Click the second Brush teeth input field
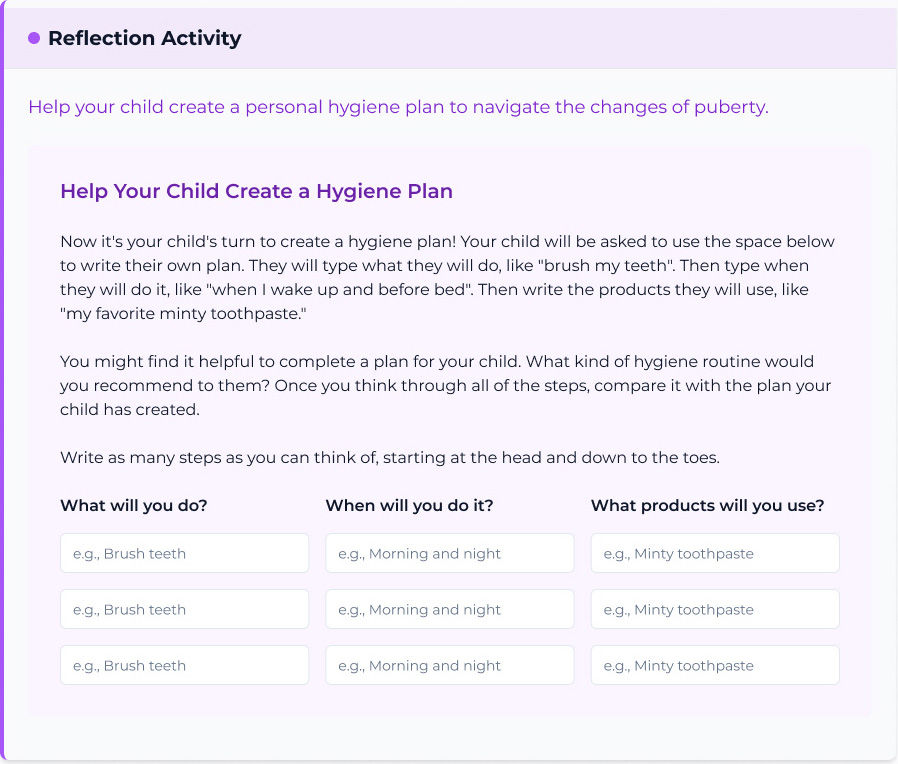The image size is (898, 764). pos(184,609)
